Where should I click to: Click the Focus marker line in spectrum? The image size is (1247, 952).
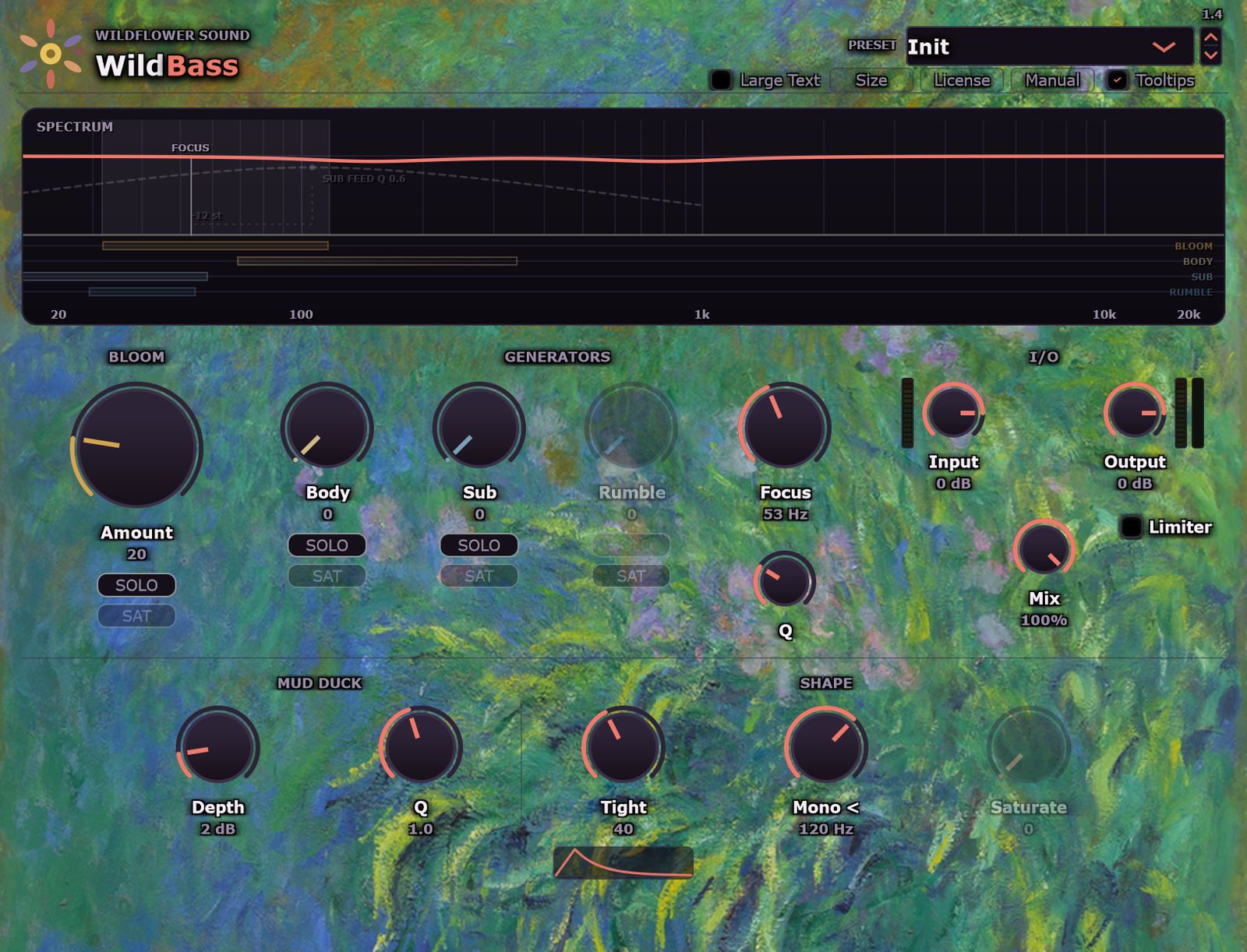191,195
